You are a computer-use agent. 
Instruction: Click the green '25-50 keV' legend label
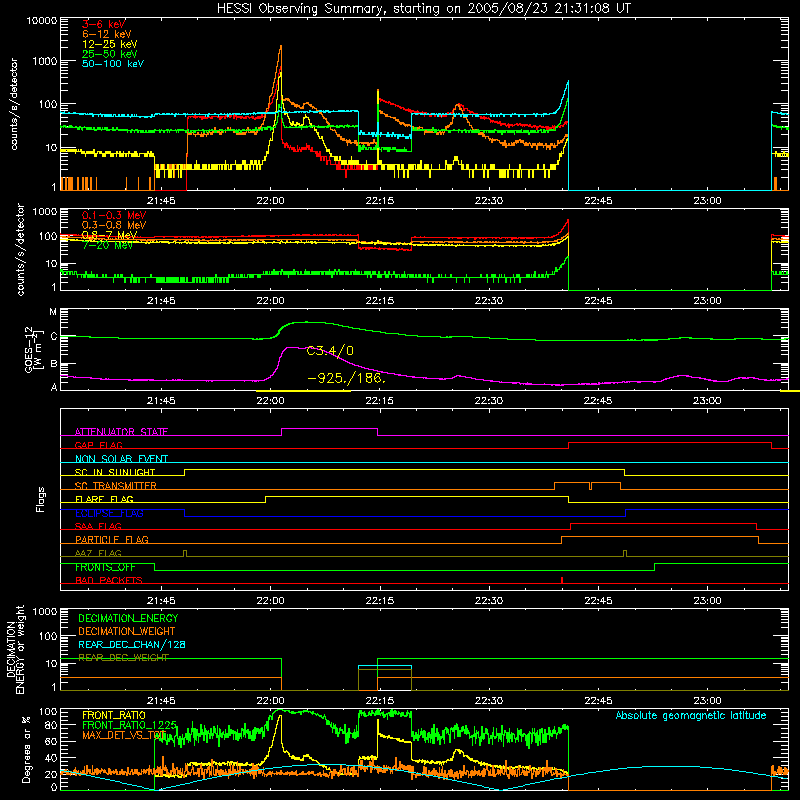[x=110, y=54]
